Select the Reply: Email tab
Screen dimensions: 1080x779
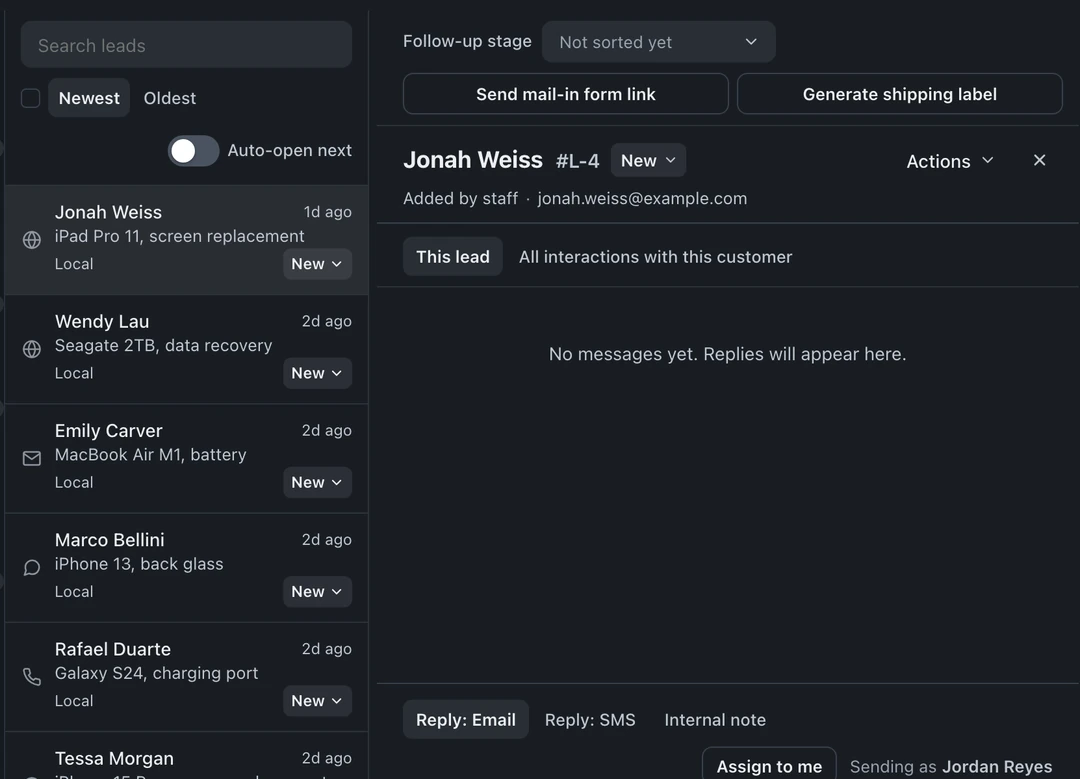point(466,720)
